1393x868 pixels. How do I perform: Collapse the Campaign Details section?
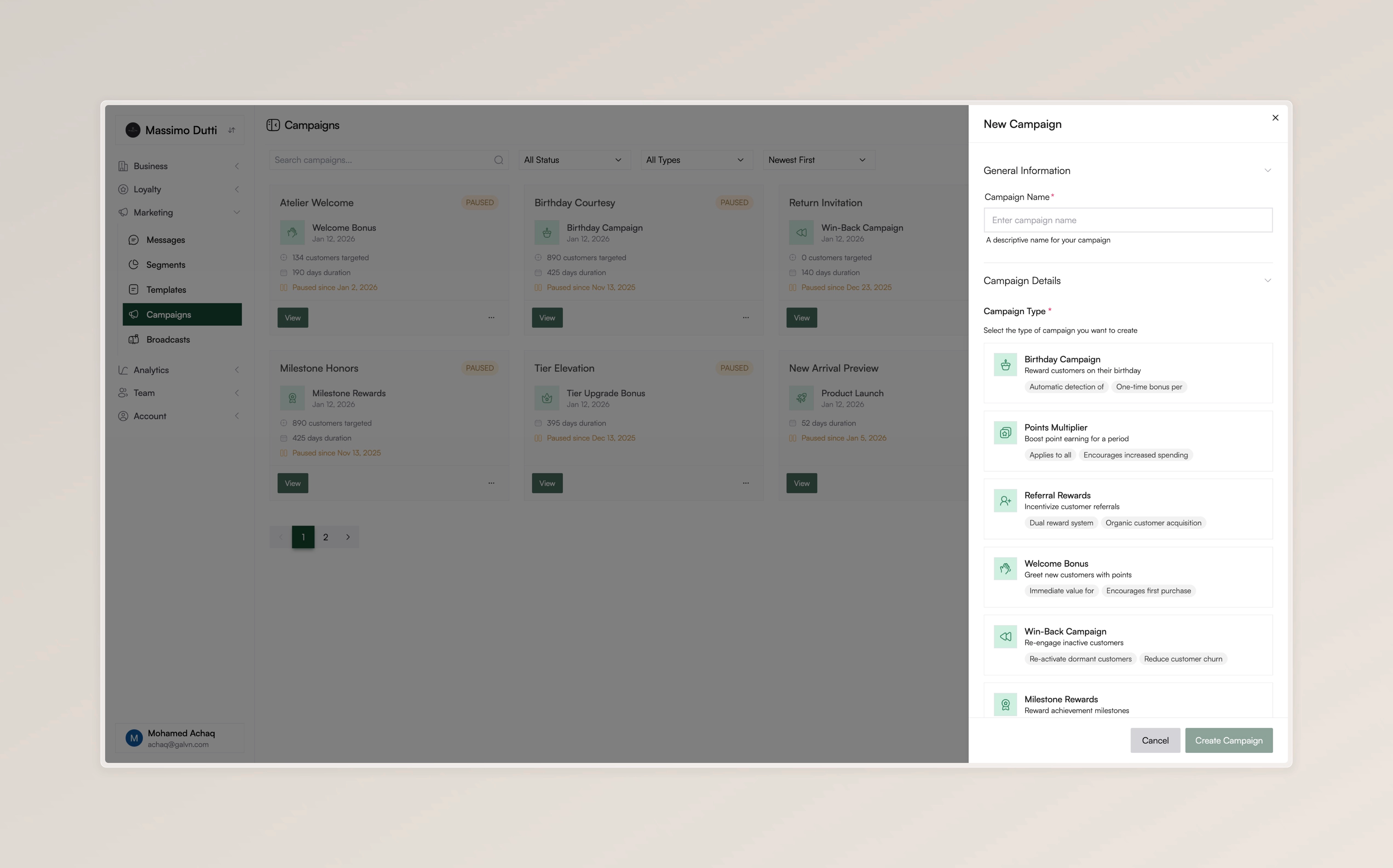click(1267, 281)
